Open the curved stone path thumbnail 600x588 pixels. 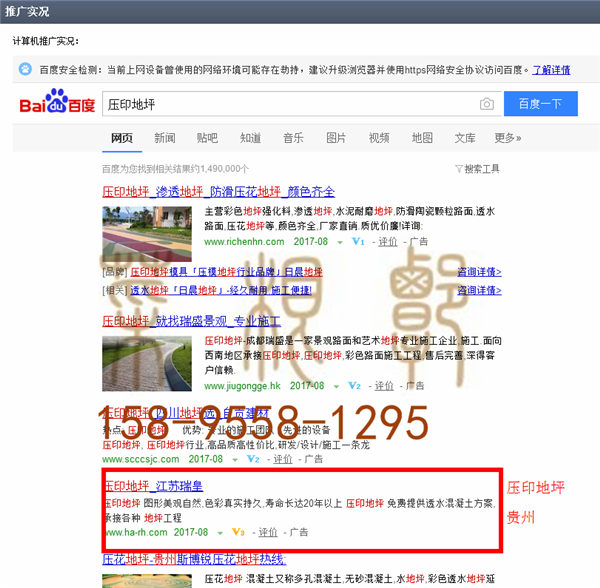[147, 363]
